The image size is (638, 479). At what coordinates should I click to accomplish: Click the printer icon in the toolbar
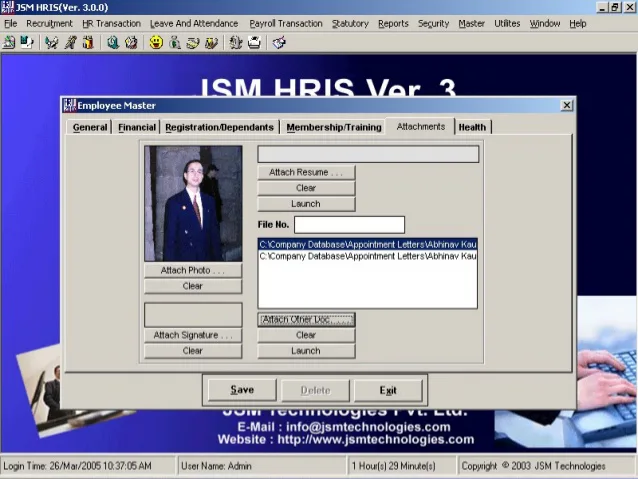pyautogui.click(x=254, y=42)
